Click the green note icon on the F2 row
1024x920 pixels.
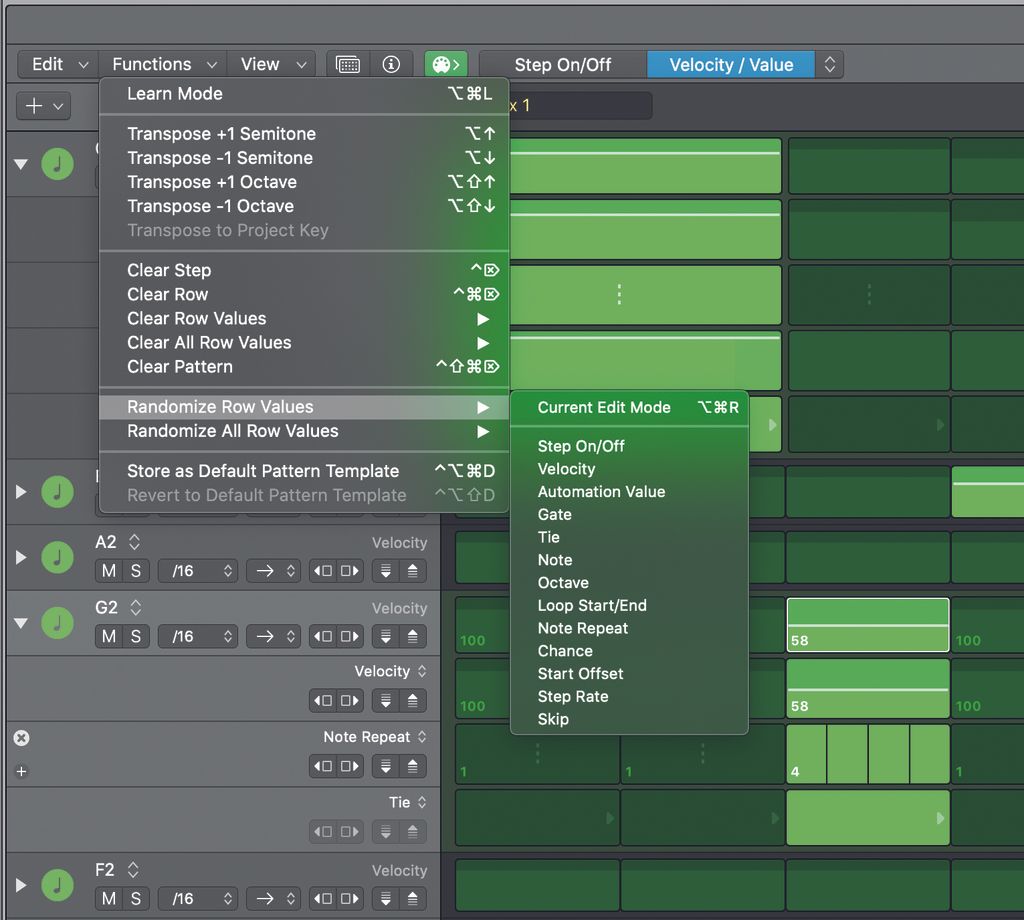point(55,885)
